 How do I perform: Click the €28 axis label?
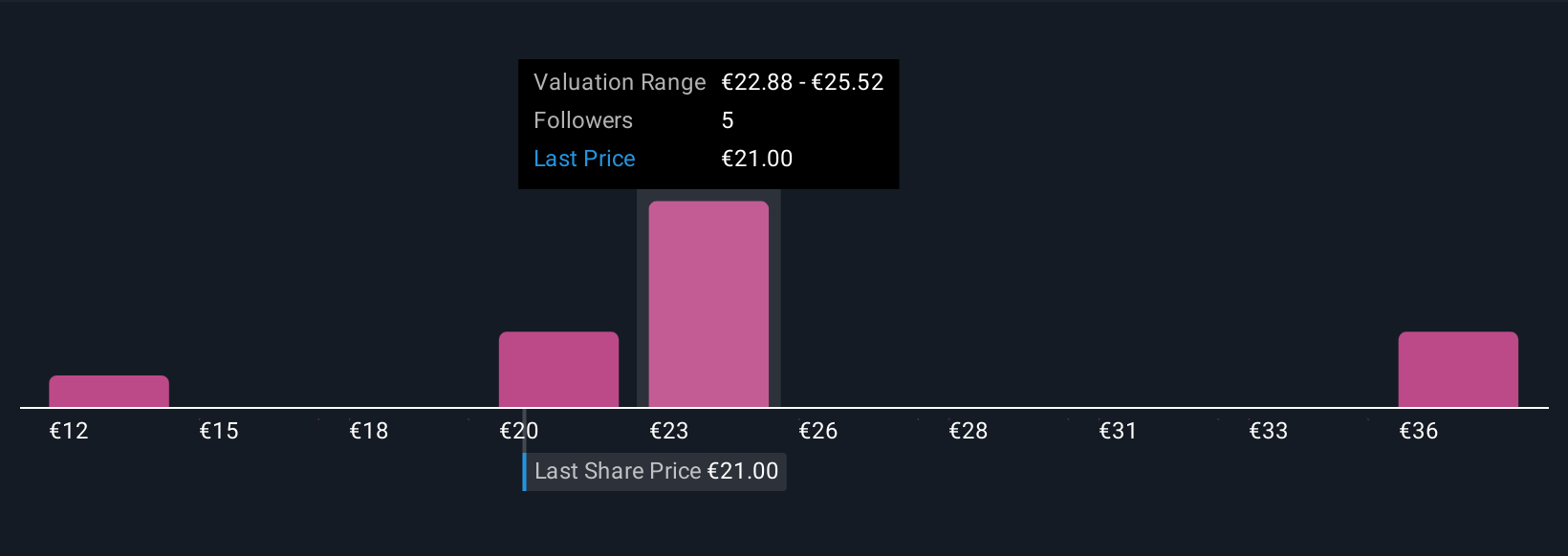[x=969, y=431]
